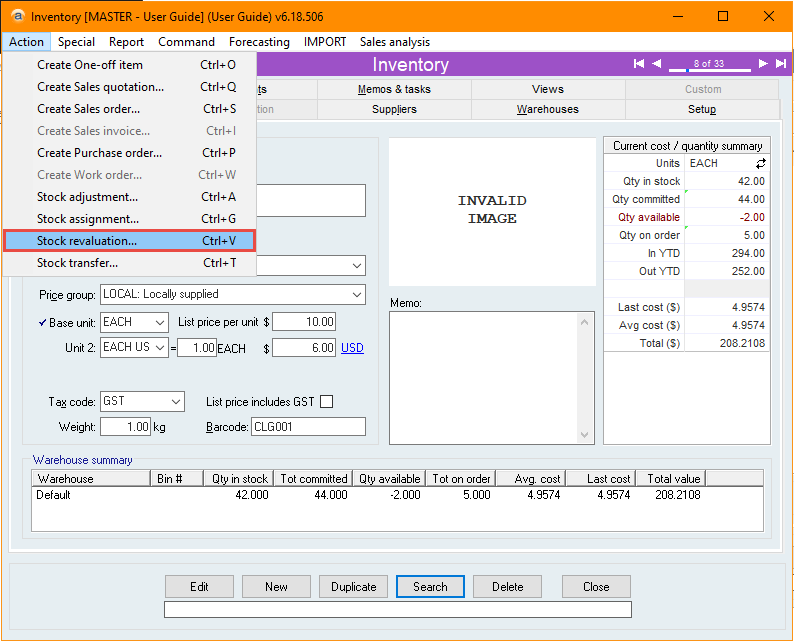Open the USD currency link

pyautogui.click(x=352, y=348)
